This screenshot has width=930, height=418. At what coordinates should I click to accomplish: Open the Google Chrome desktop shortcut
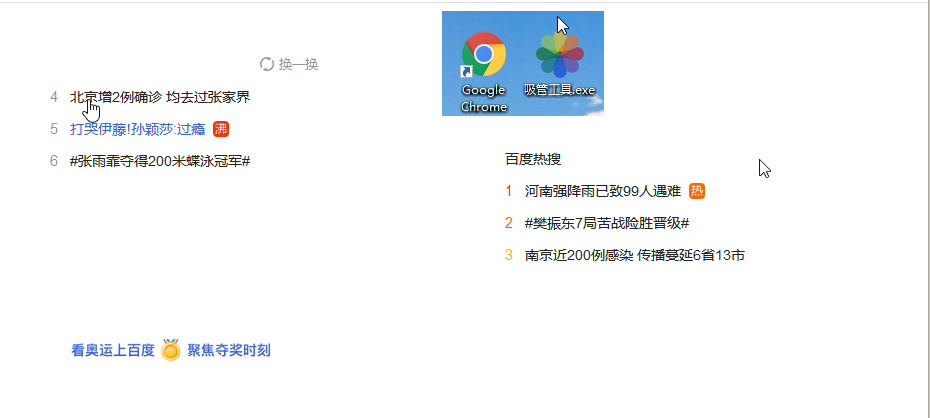483,71
